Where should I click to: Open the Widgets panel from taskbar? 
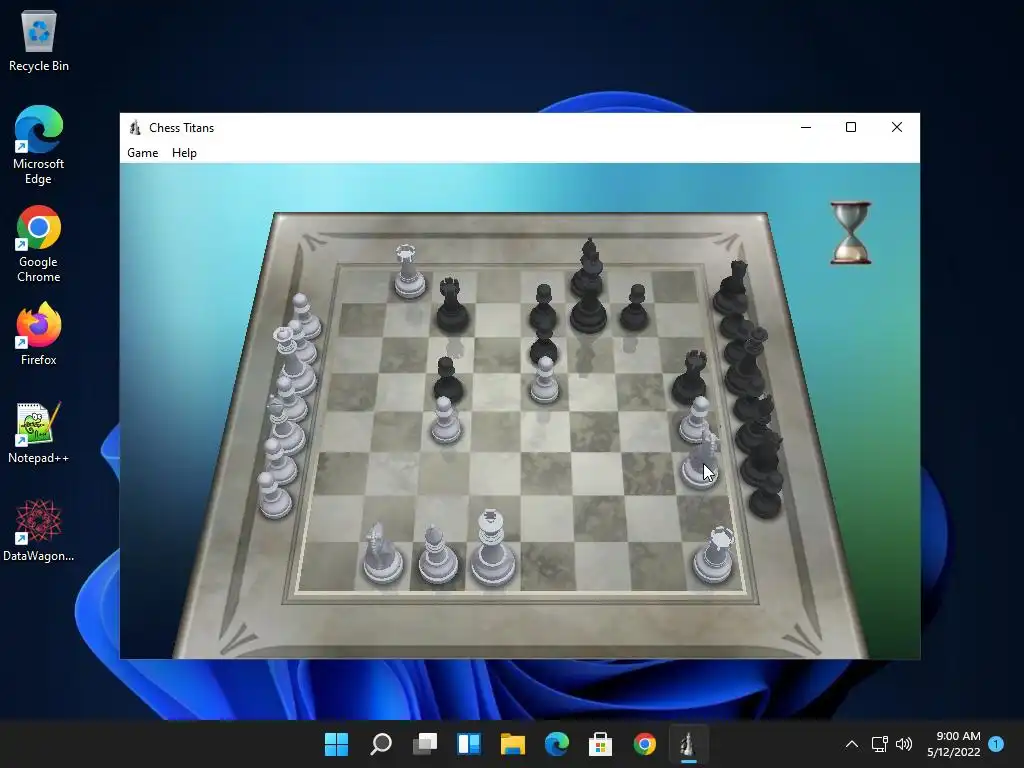click(469, 743)
